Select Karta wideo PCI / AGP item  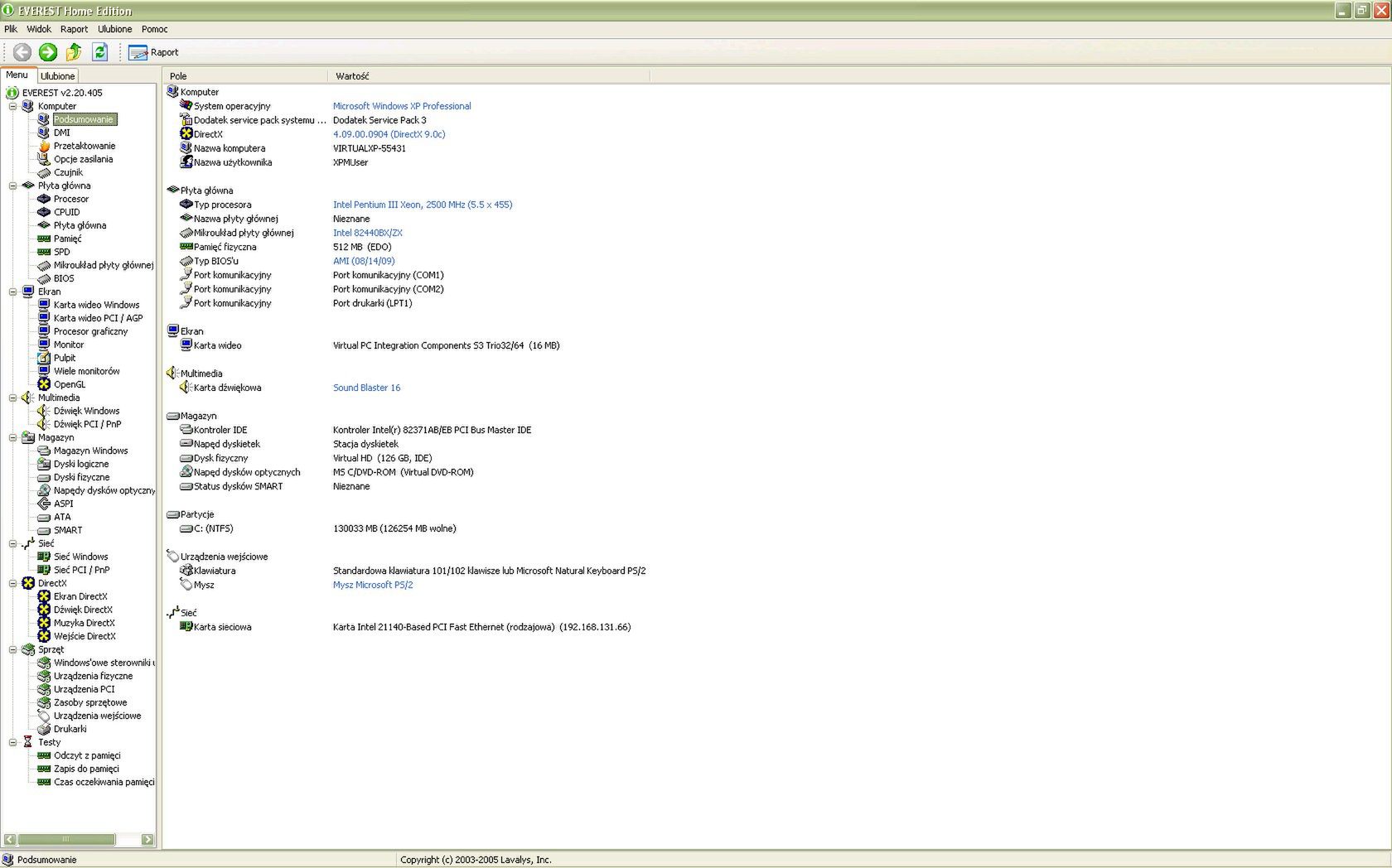click(x=99, y=318)
